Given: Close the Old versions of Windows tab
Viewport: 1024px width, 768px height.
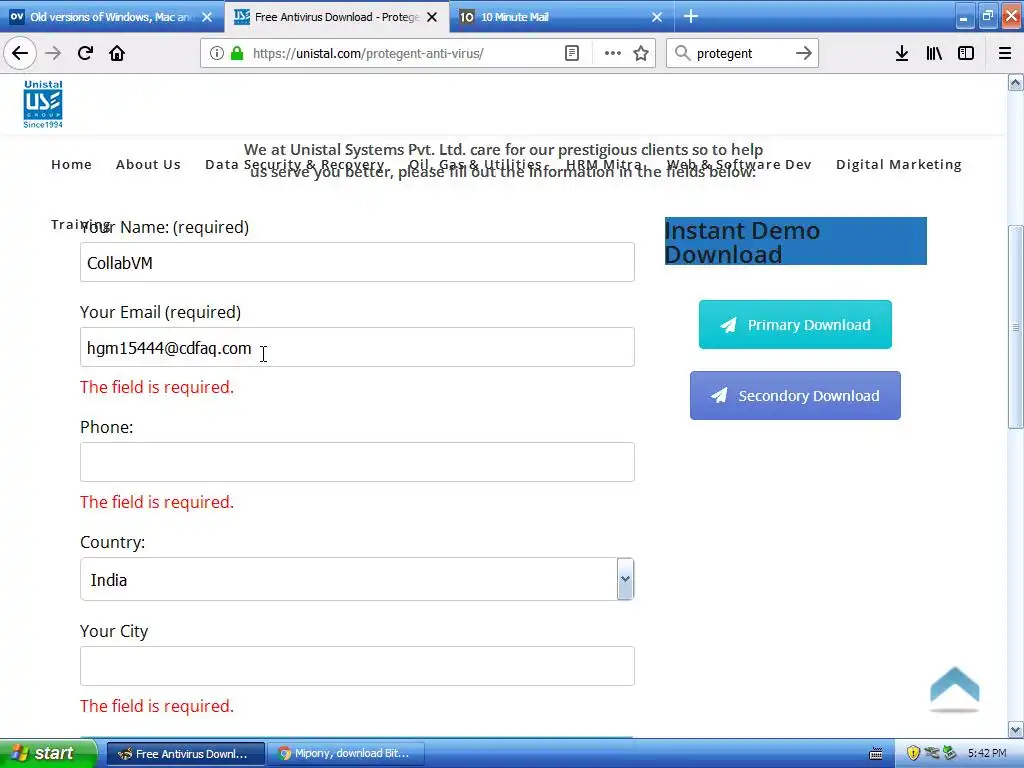Looking at the screenshot, I should 207,17.
